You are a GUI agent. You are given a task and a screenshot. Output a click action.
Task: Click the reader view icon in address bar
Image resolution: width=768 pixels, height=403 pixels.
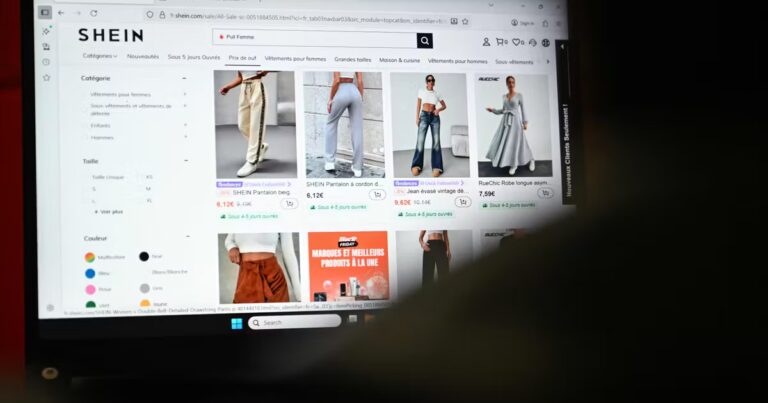coord(454,22)
